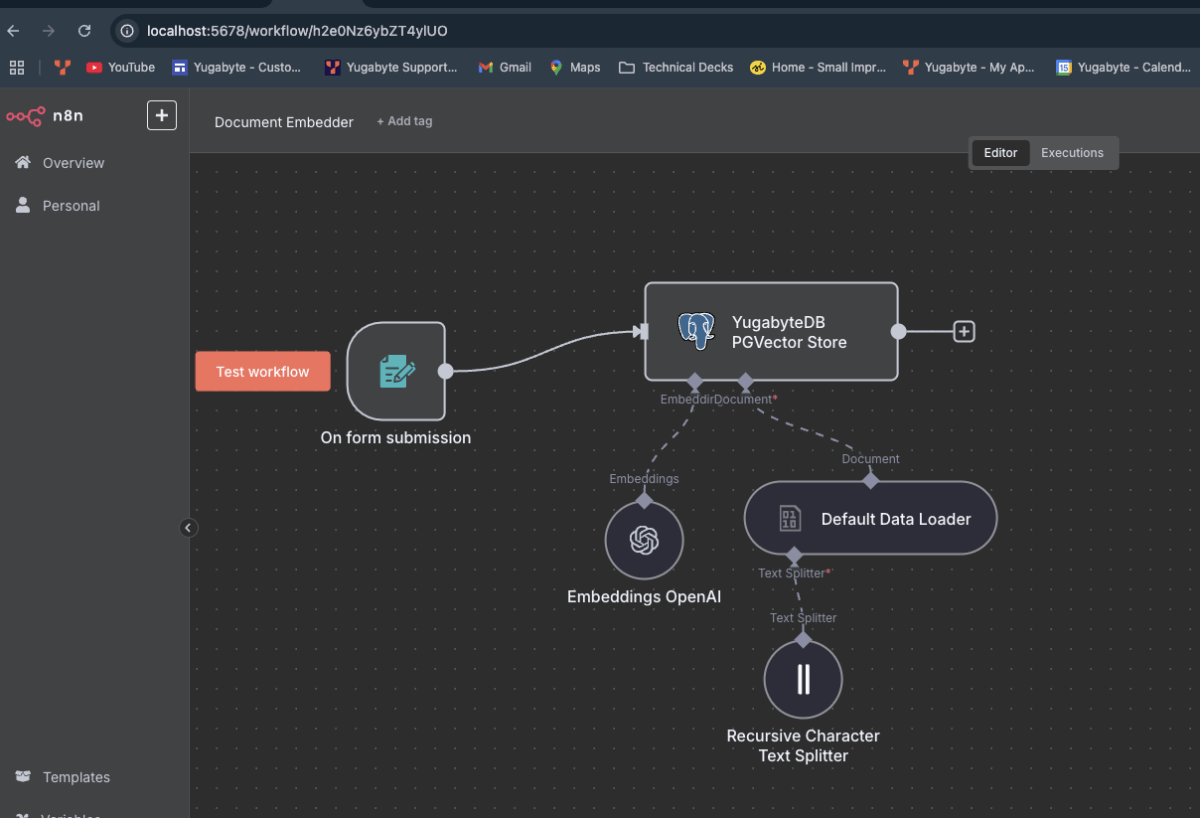Open the Templates section
The image size is (1200, 818).
[76, 777]
